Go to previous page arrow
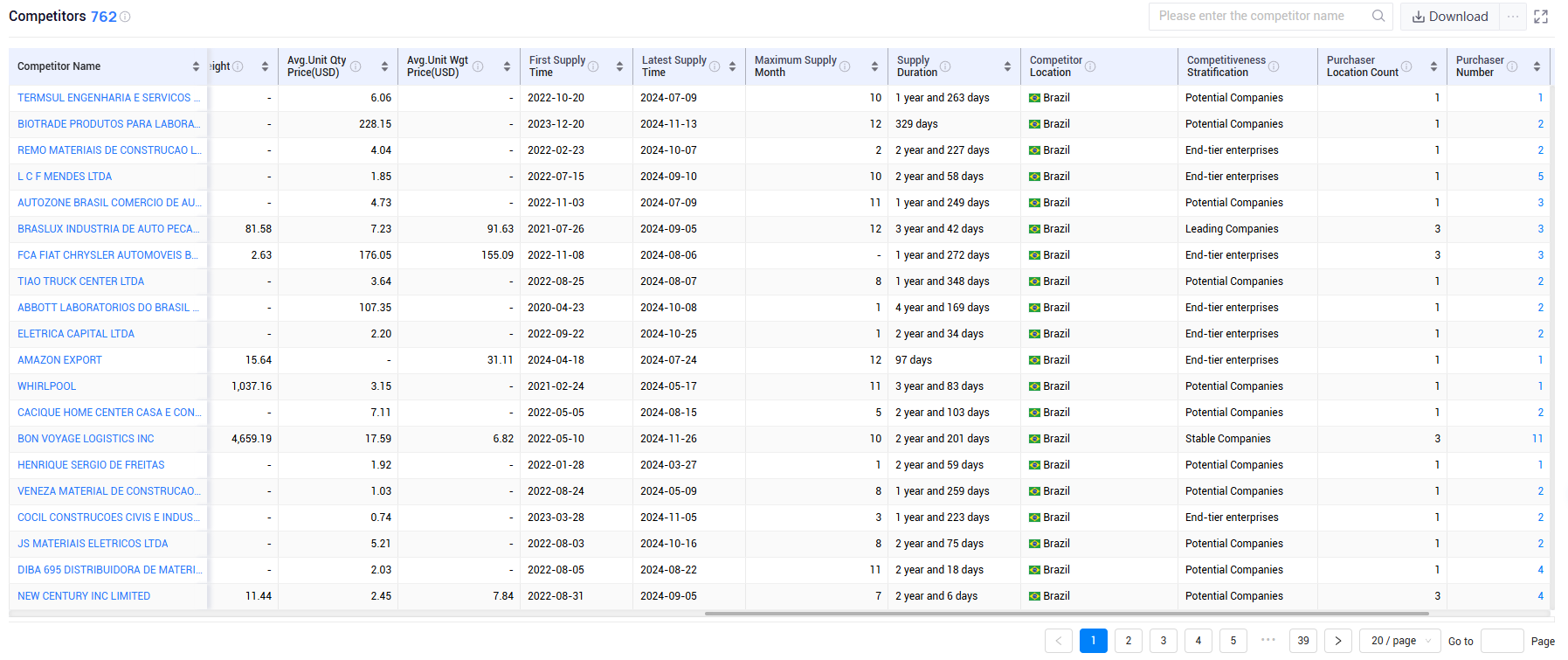This screenshot has height=660, width=1568. coord(1059,641)
